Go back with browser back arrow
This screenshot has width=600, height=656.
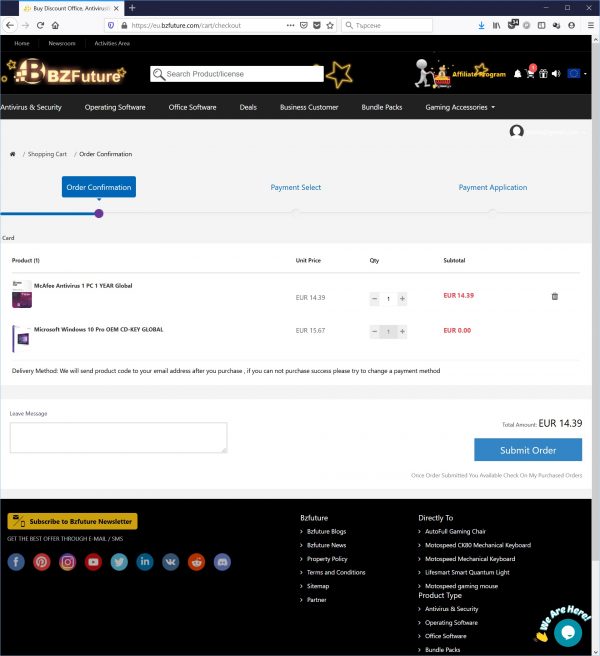[x=10, y=25]
